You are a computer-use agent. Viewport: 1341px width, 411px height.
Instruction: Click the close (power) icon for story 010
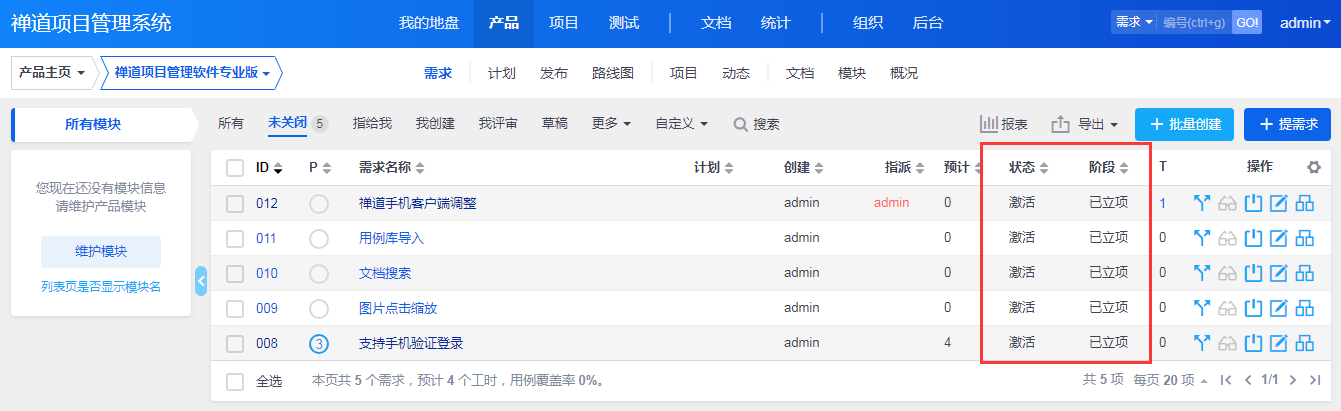[x=1254, y=273]
